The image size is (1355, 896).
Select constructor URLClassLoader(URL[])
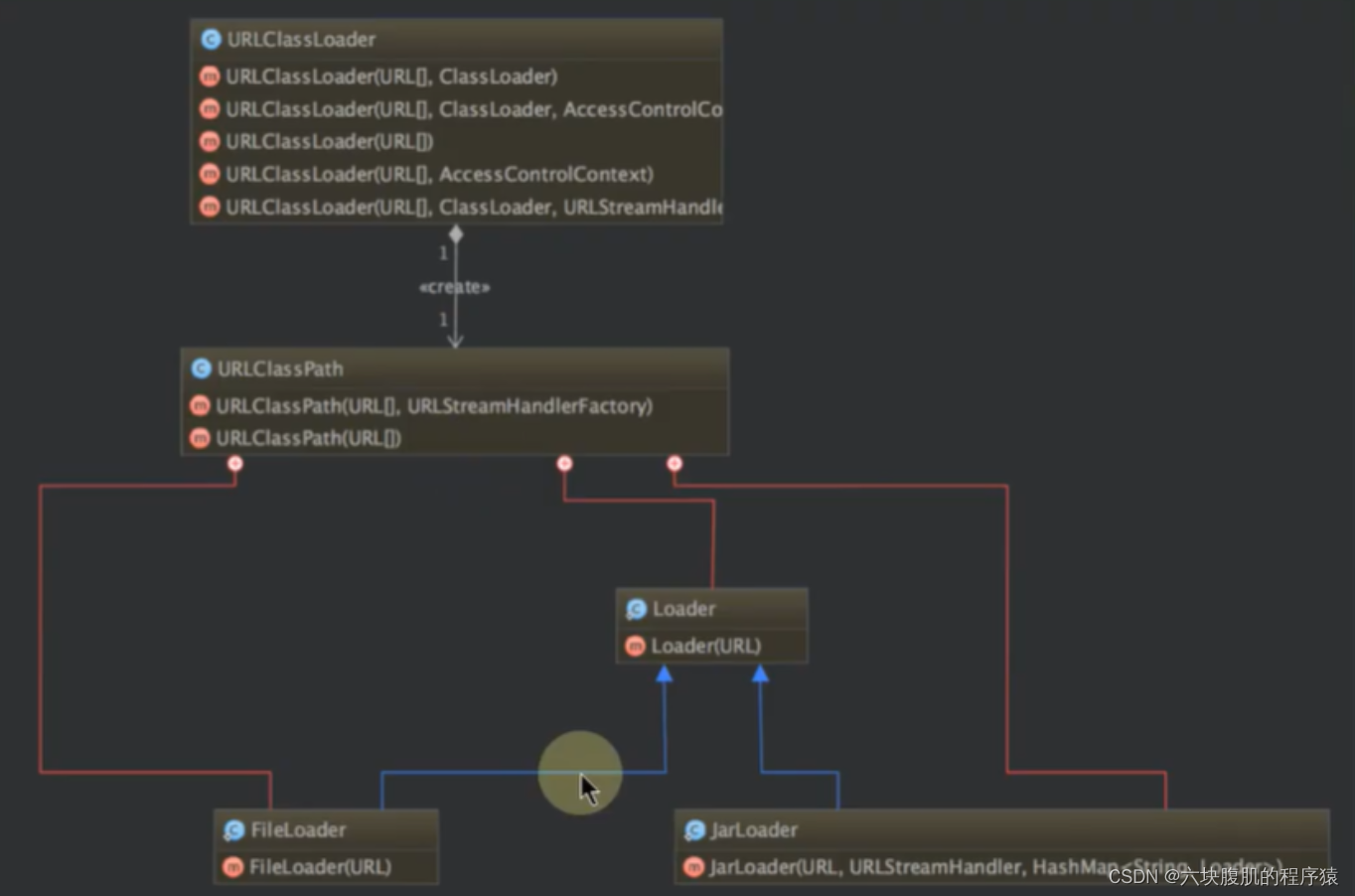click(x=329, y=141)
